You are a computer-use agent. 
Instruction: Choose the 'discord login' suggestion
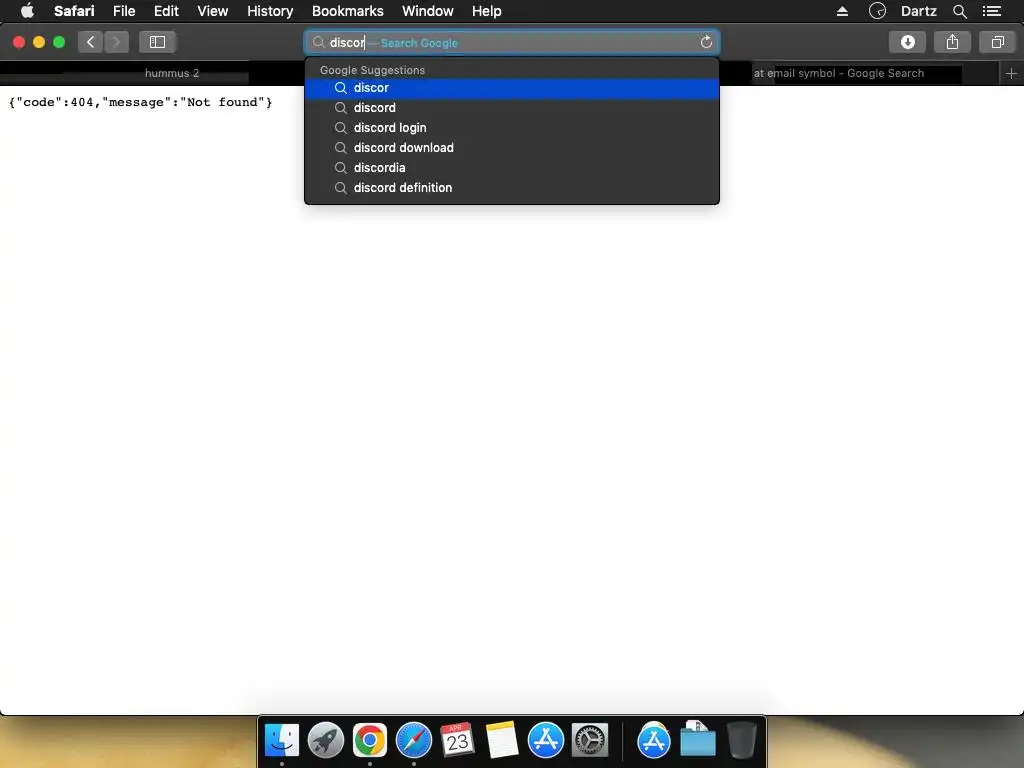(512, 128)
